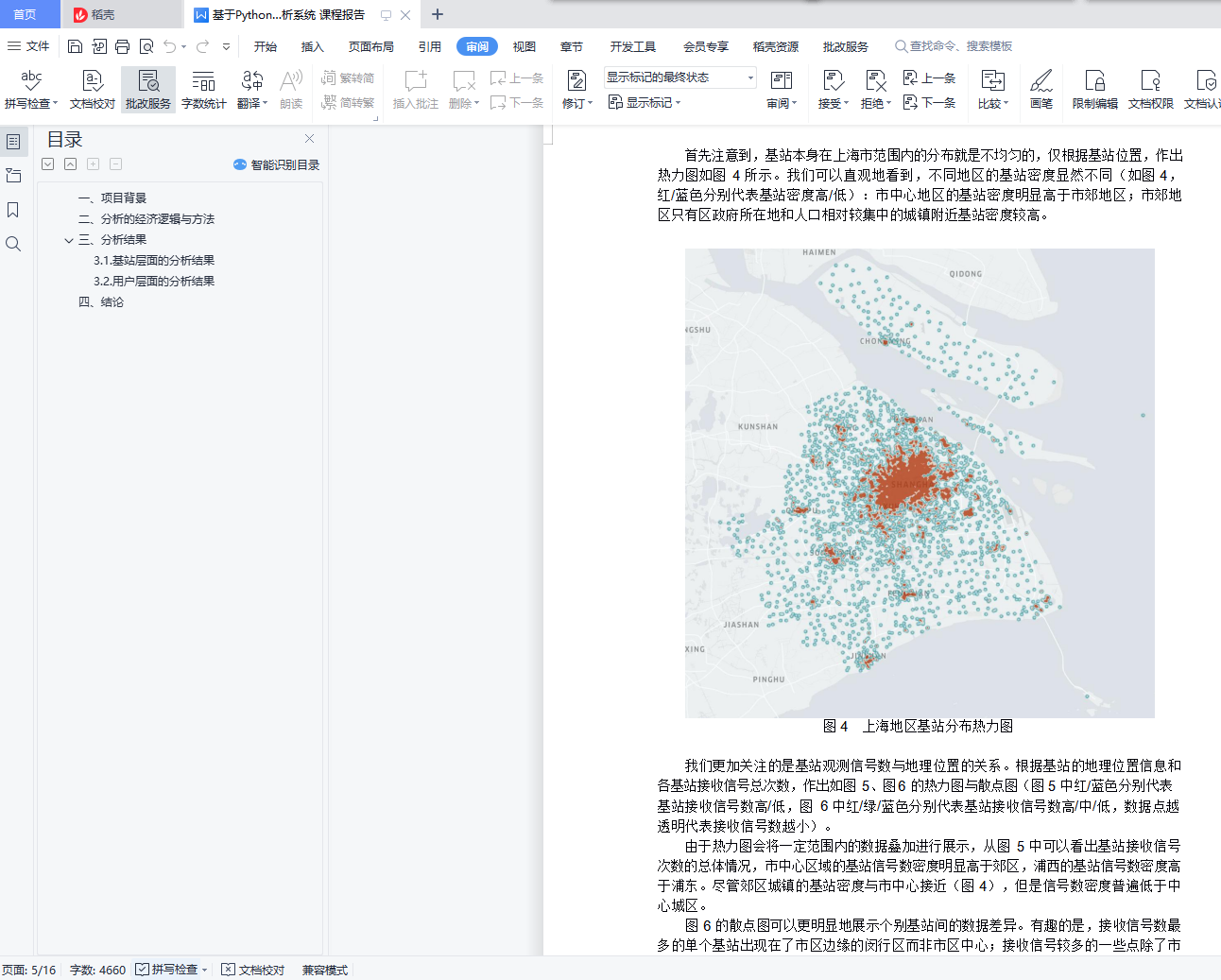Open the search panel in left sidebar
1221x980 pixels.
coord(13,244)
